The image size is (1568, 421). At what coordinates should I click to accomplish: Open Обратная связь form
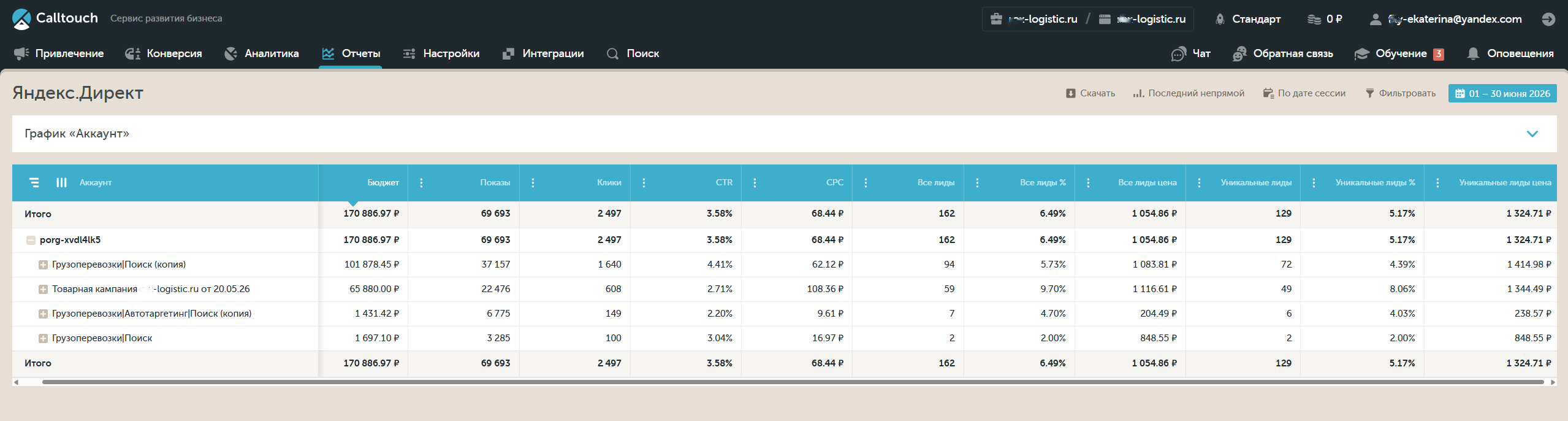[x=1282, y=53]
